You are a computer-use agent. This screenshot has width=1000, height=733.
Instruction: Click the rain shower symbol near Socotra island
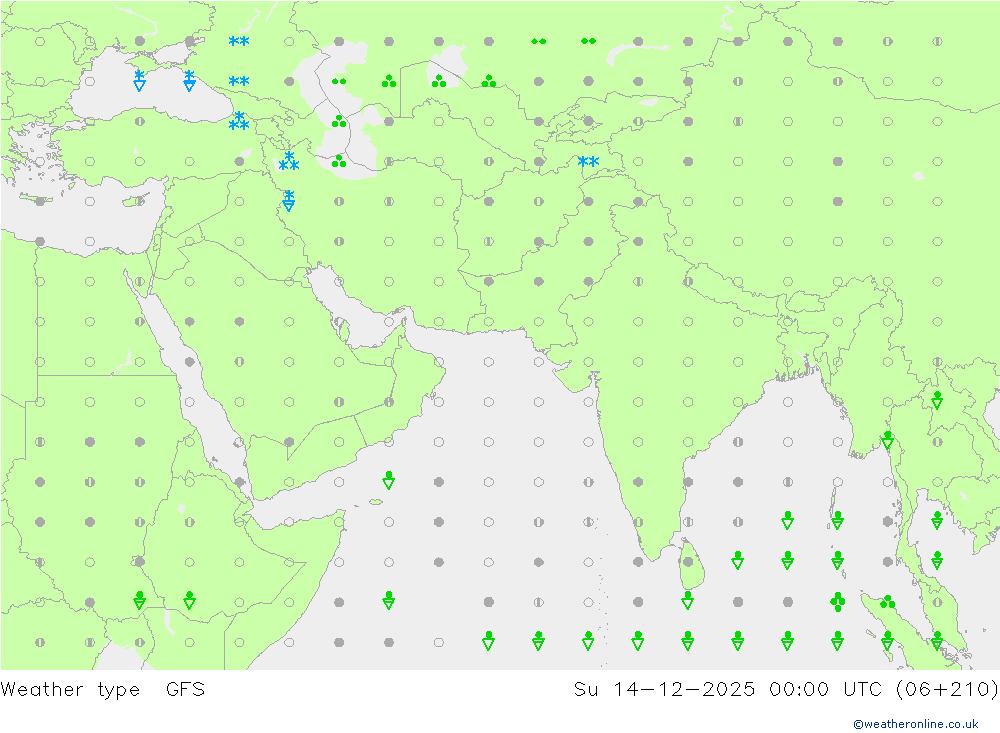(388, 481)
